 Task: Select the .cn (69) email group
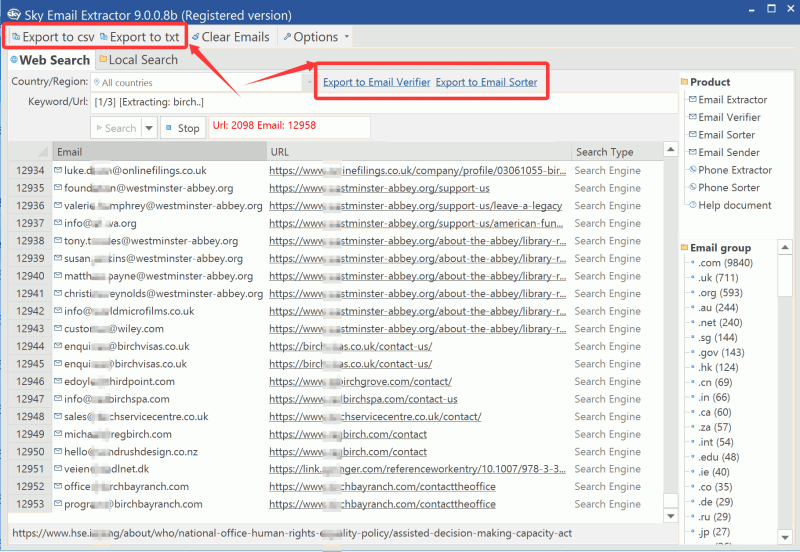tap(715, 383)
